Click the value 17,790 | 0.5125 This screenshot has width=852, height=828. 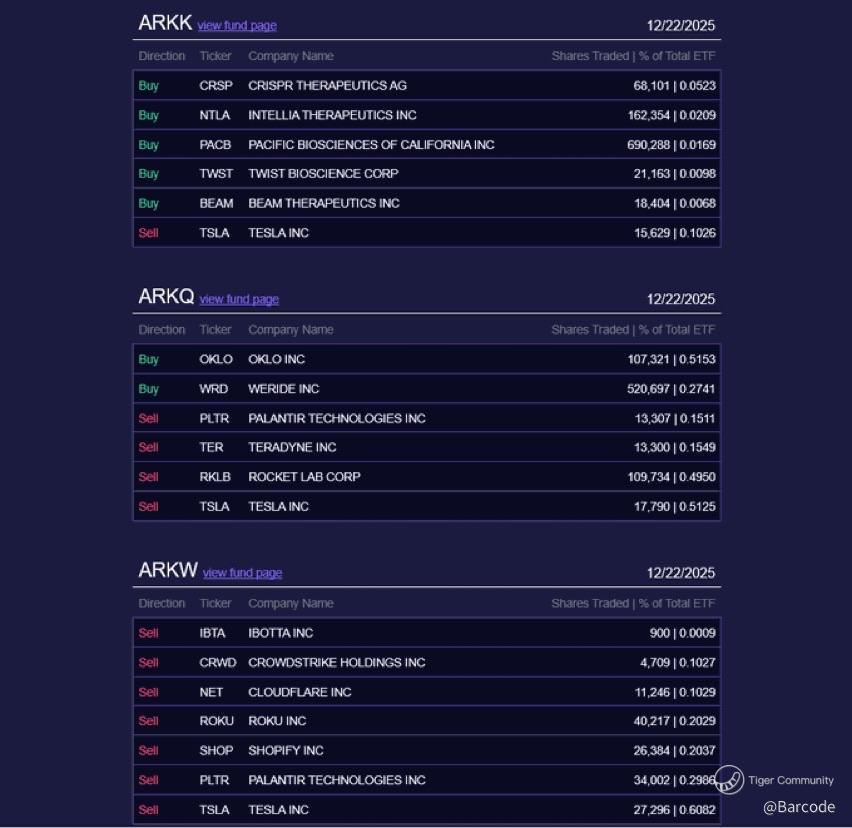[675, 507]
